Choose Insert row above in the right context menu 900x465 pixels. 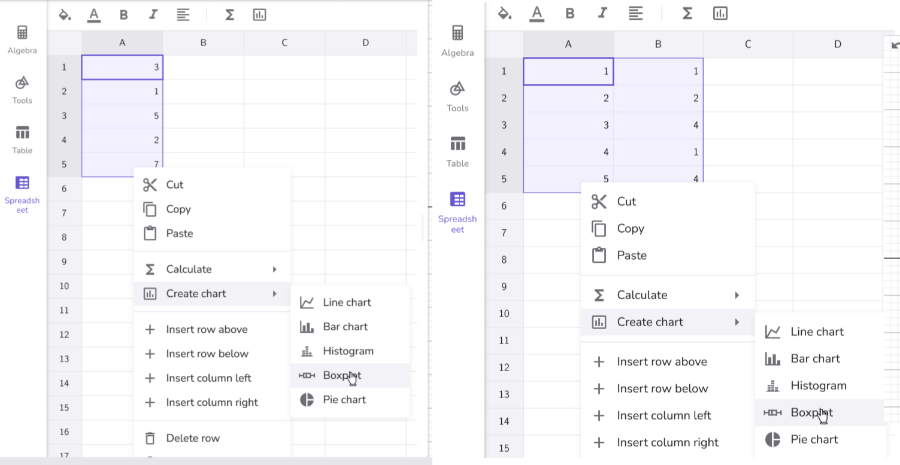(661, 362)
